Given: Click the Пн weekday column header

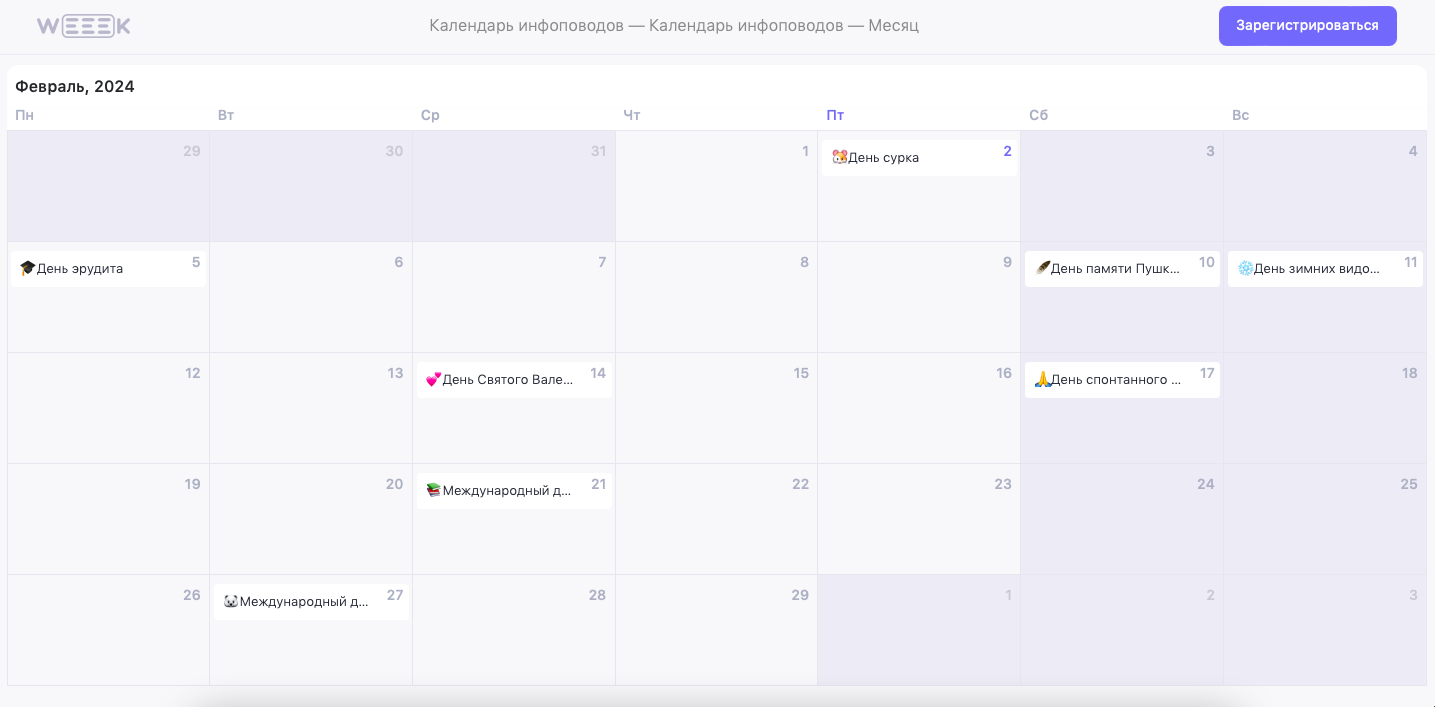Looking at the screenshot, I should pyautogui.click(x=25, y=116).
